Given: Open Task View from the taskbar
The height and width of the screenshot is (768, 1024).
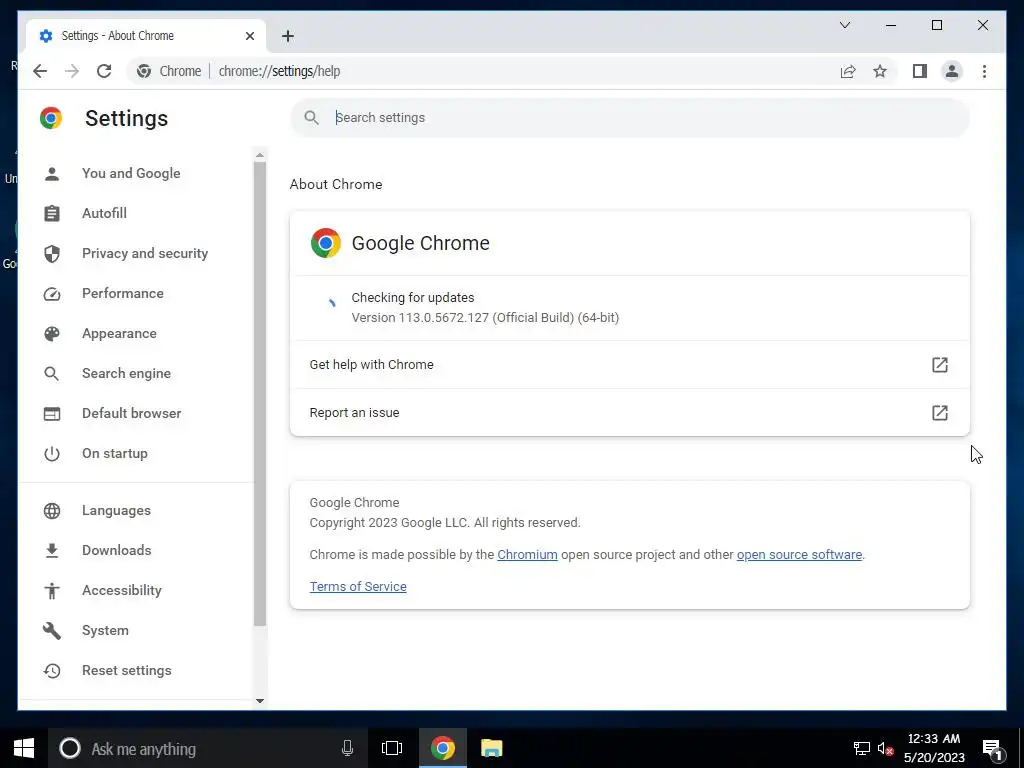Looking at the screenshot, I should pos(392,748).
